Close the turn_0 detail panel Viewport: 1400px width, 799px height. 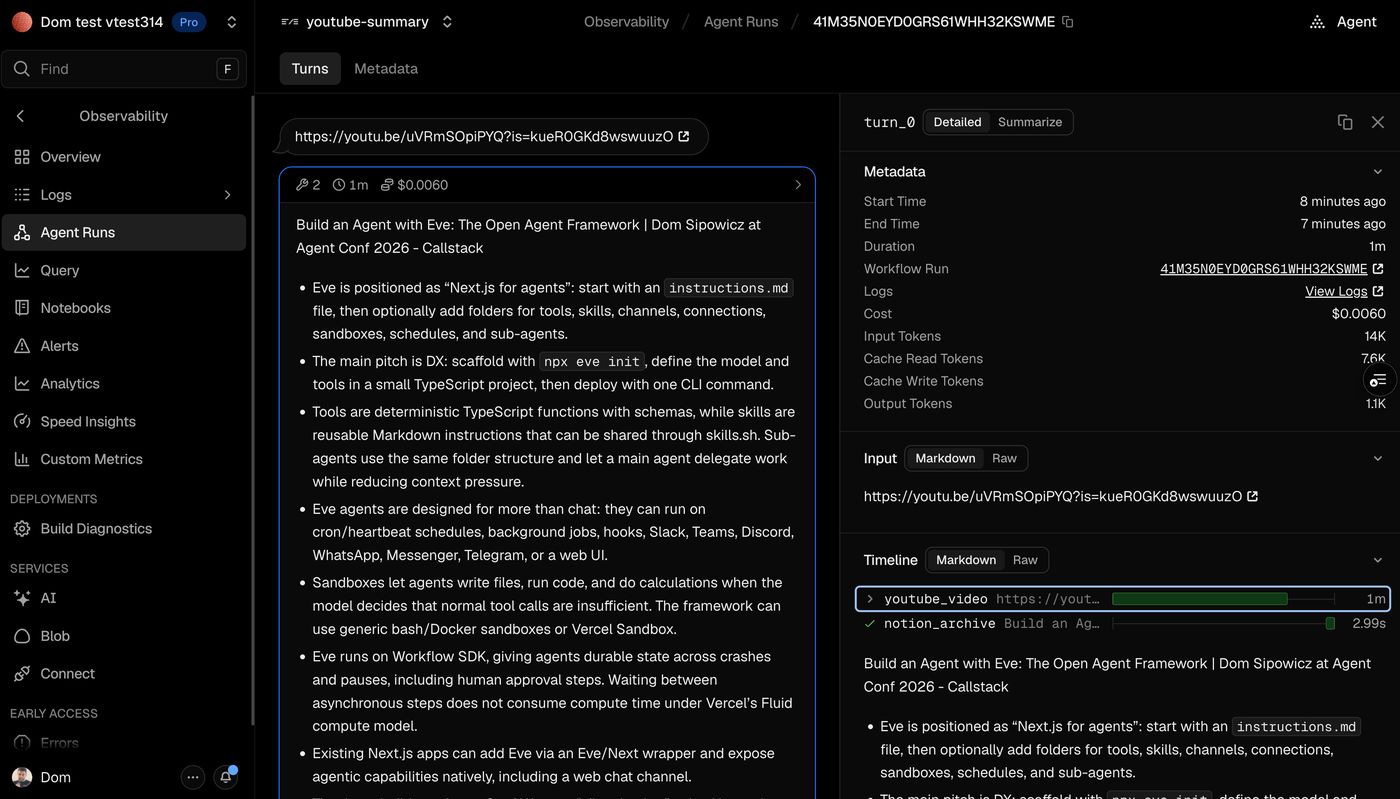[1378, 122]
